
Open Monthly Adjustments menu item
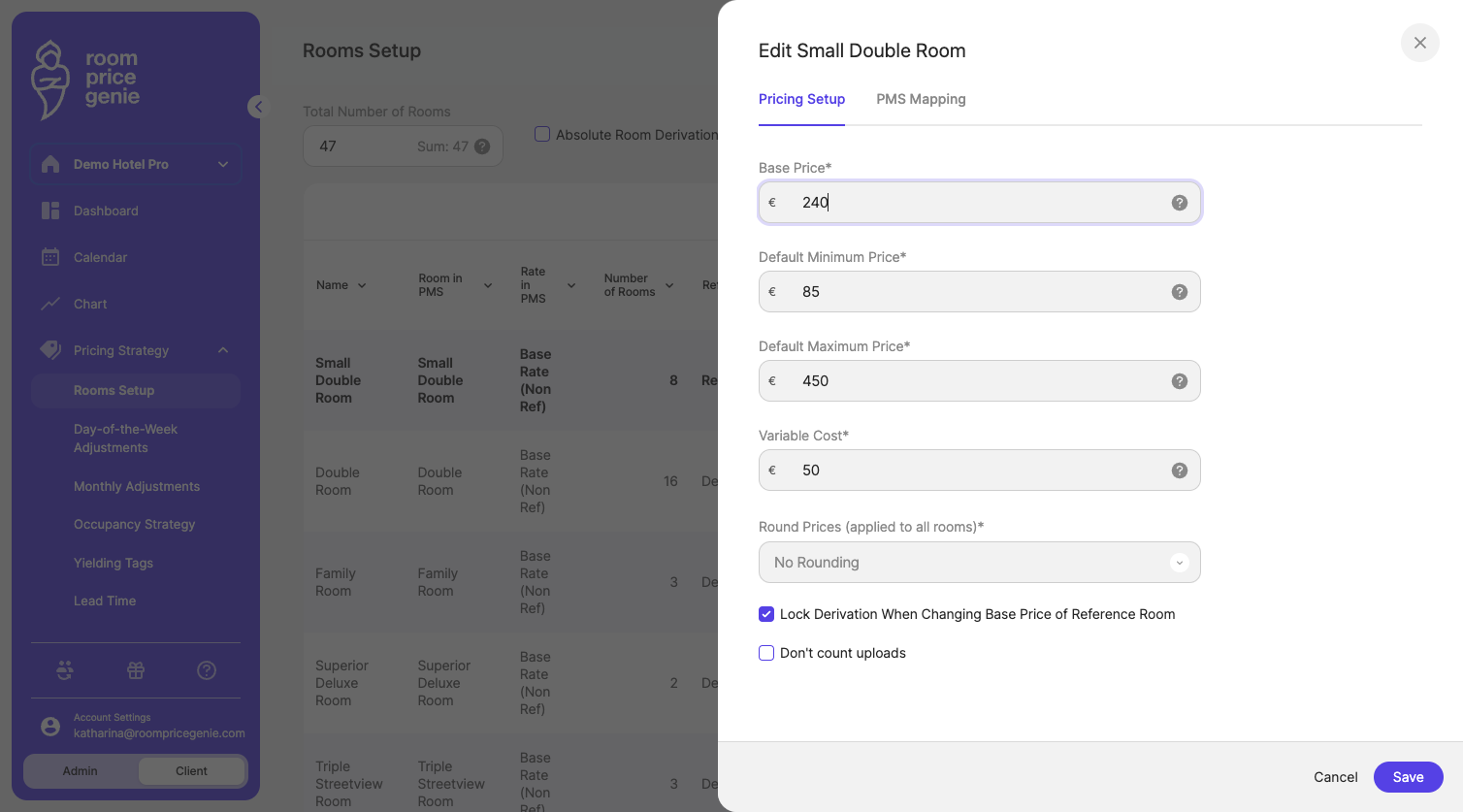click(136, 486)
